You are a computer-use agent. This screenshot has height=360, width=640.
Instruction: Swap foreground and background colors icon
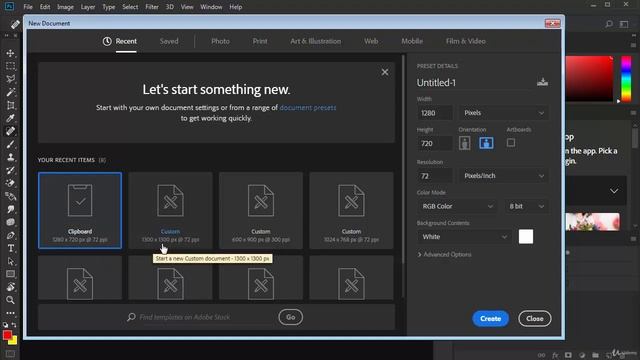(14, 325)
